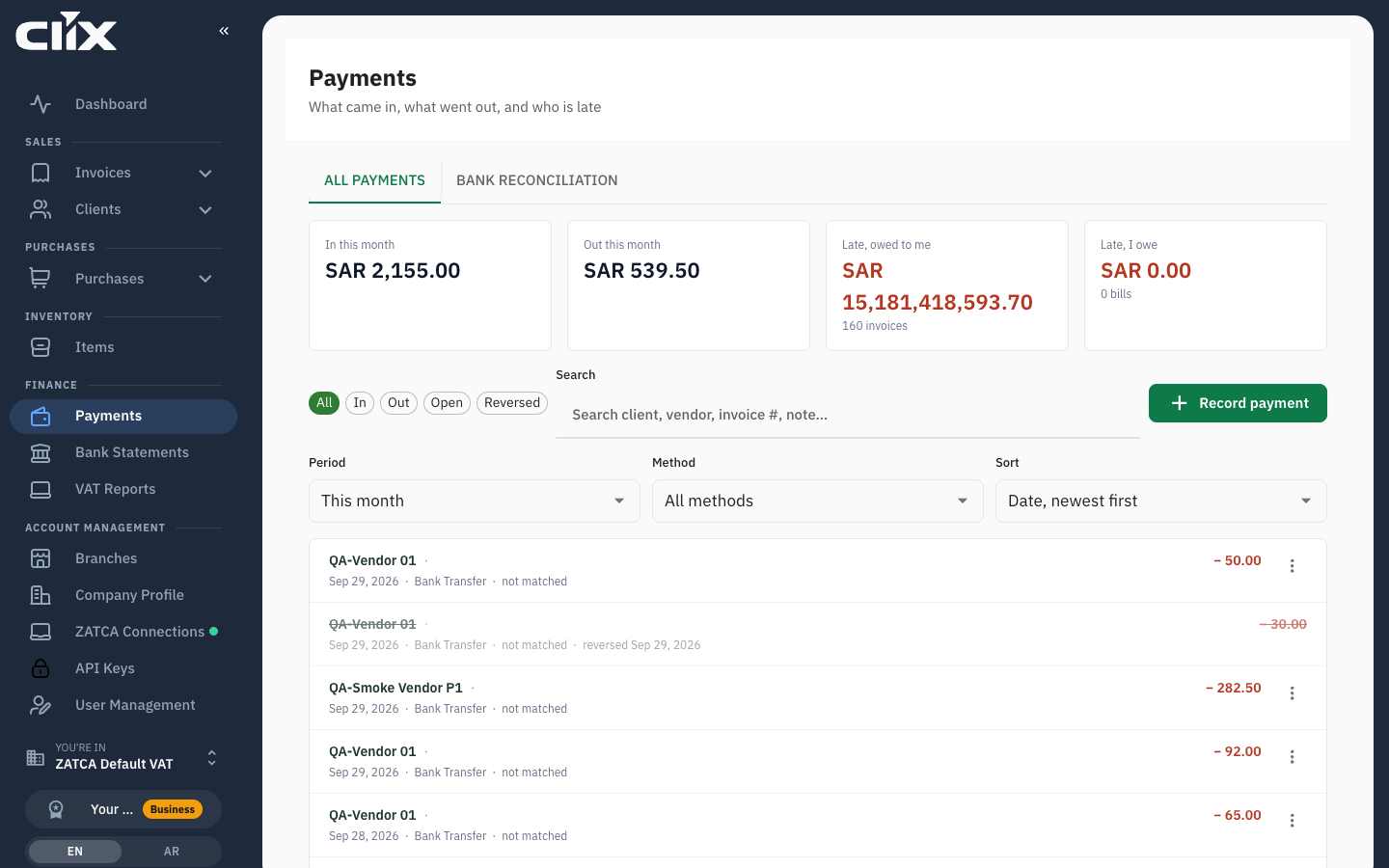1389x868 pixels.
Task: Click the Late, owed to me summary card
Action: click(947, 285)
